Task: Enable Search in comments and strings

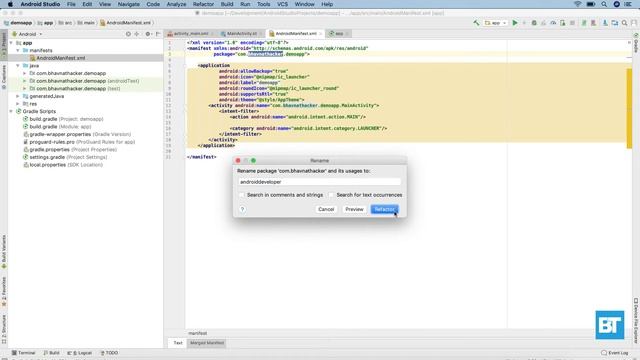Action: pyautogui.click(x=242, y=195)
